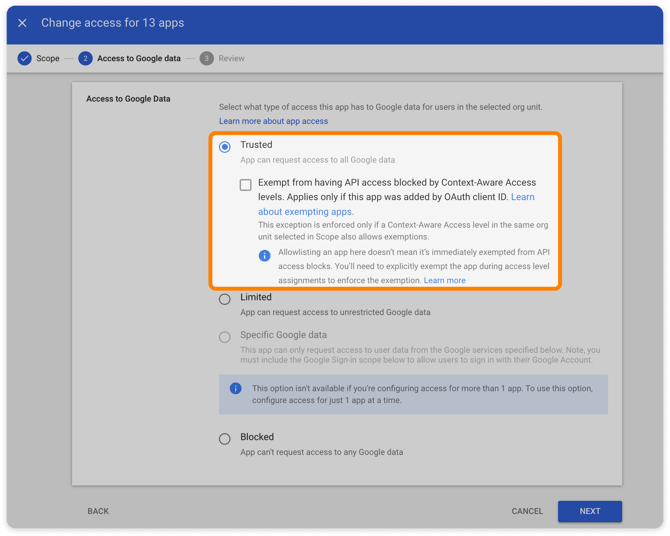
Task: Click the info icon beside the Allowlisting note
Action: click(264, 256)
